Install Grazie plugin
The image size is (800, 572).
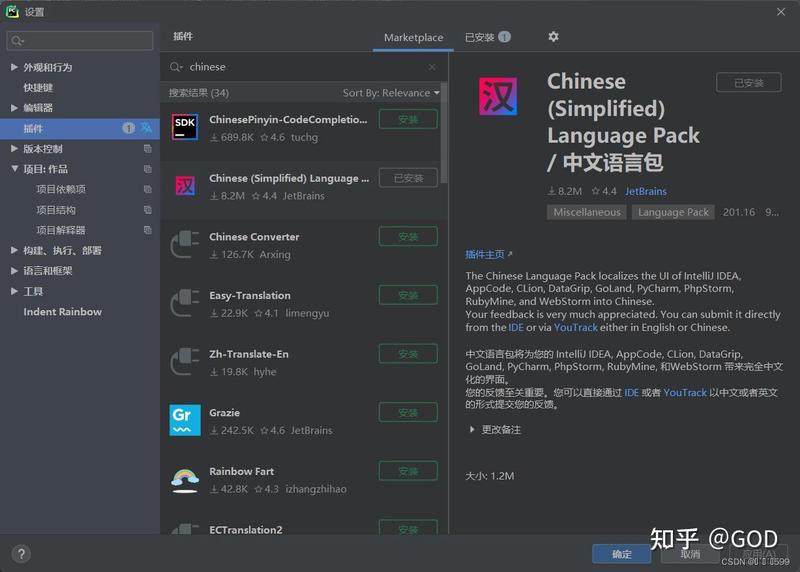point(408,413)
